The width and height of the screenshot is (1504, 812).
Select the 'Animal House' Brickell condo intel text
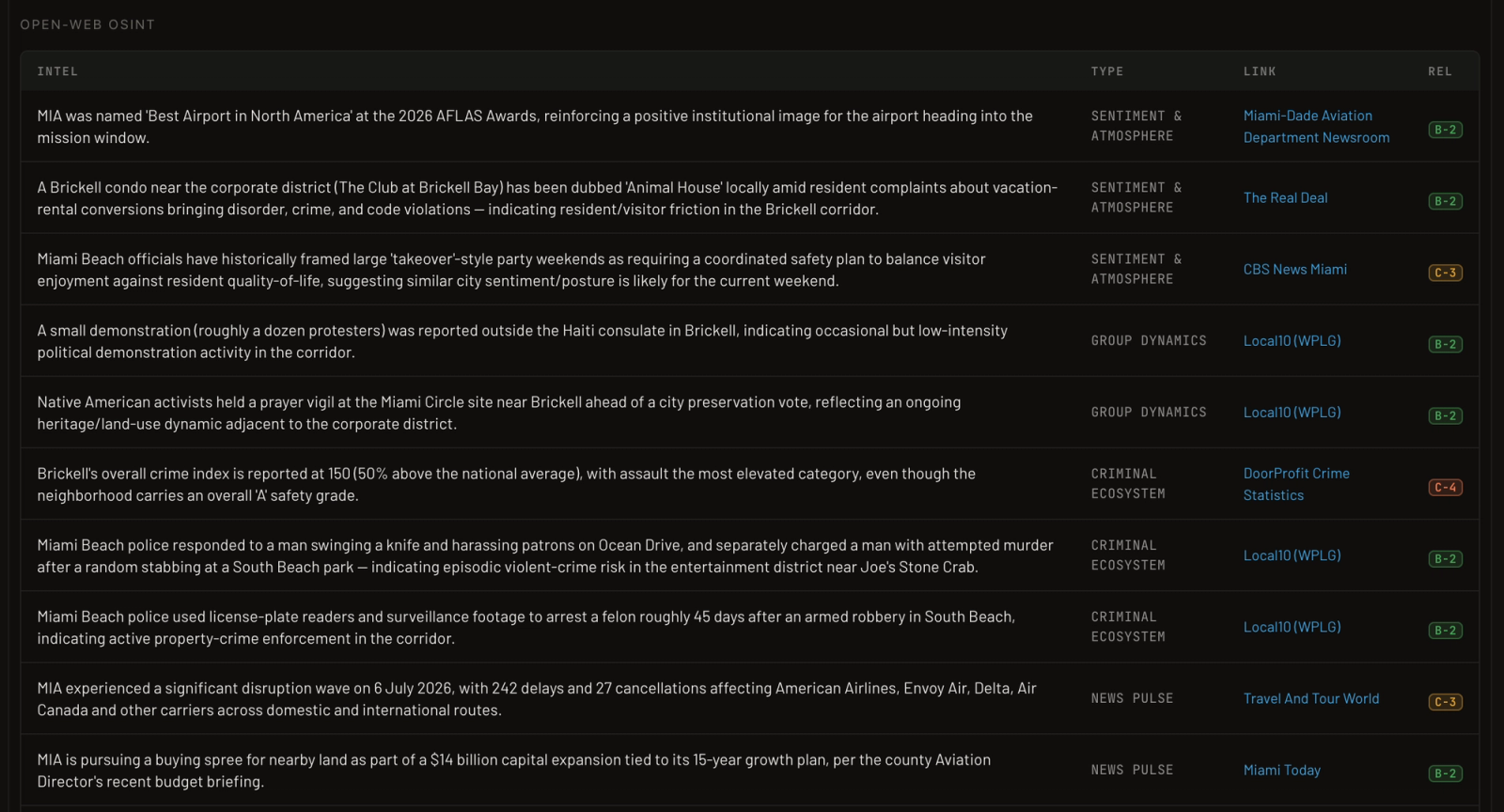[547, 198]
